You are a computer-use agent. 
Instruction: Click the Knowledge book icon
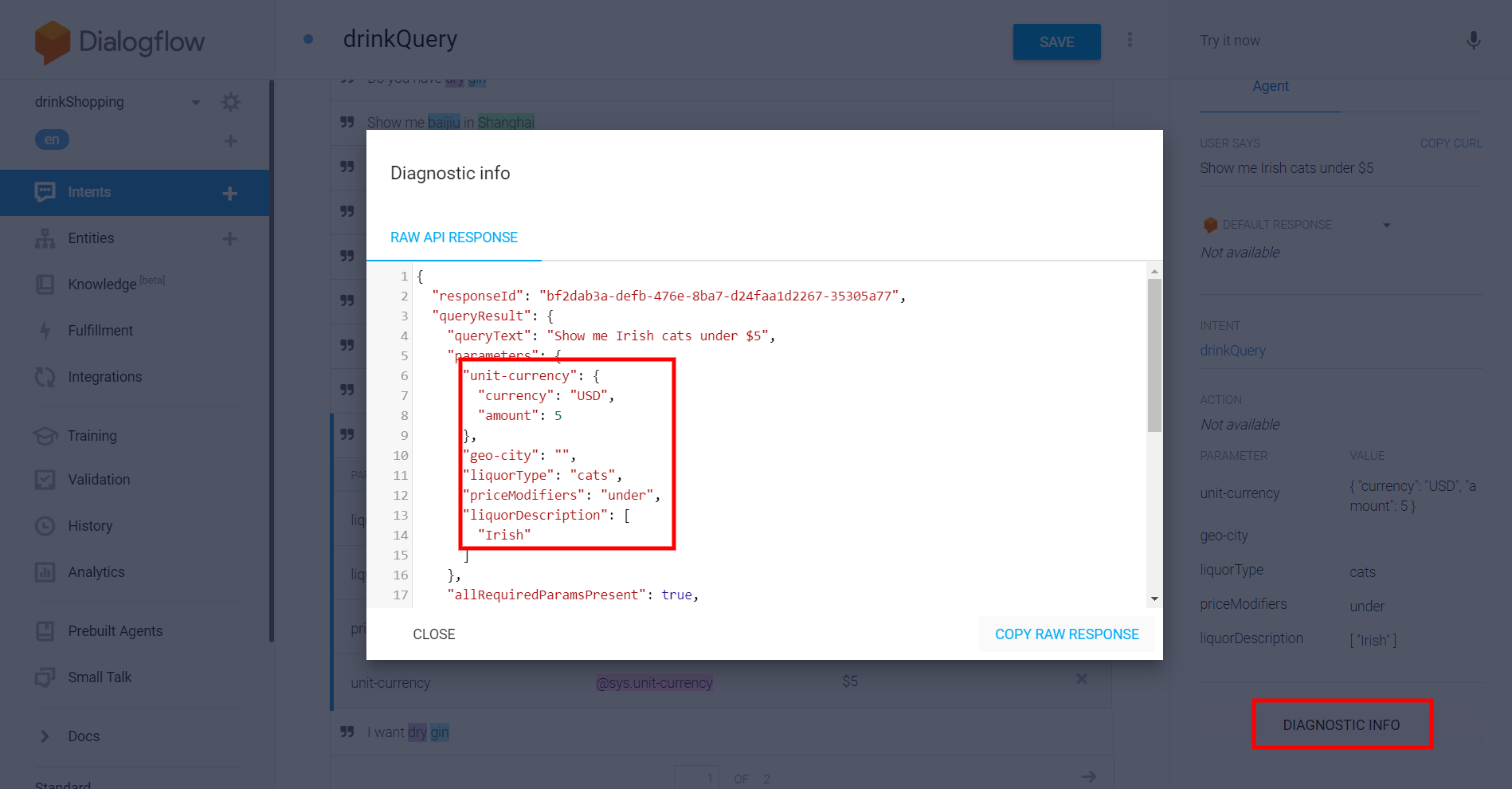coord(45,285)
